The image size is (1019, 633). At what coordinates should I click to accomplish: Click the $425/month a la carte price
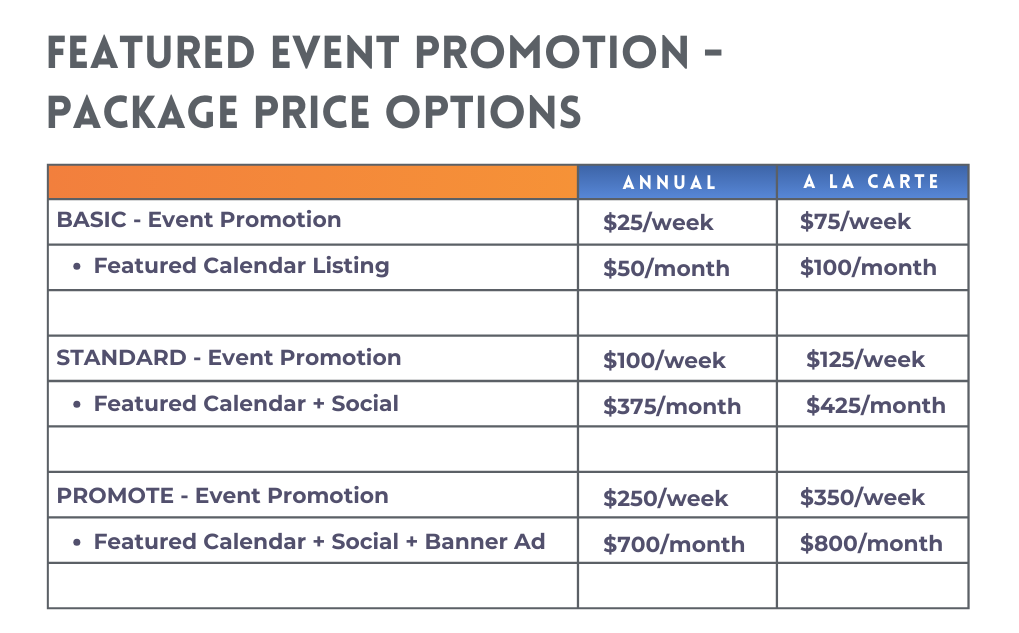(875, 406)
